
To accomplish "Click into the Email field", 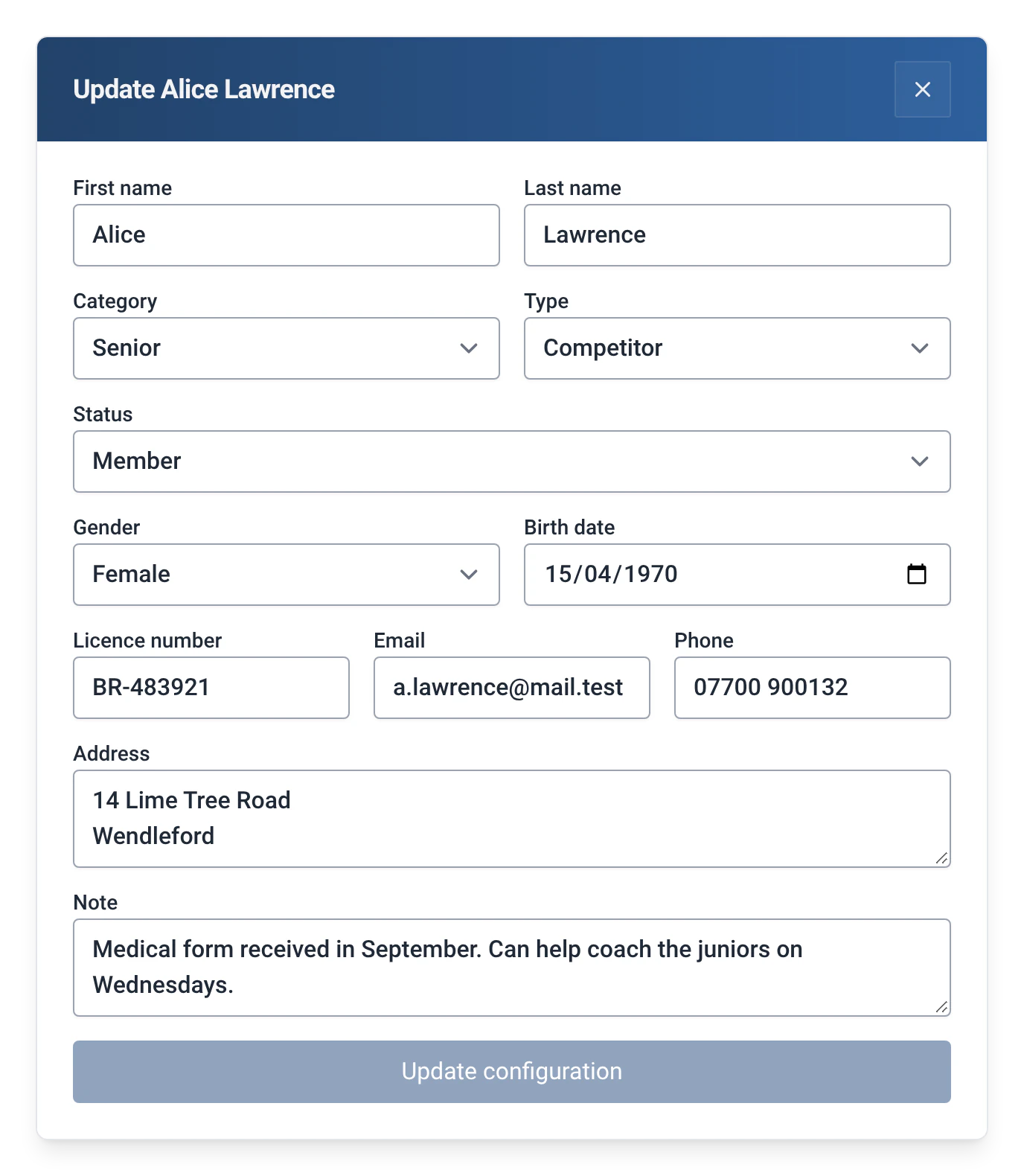I will pyautogui.click(x=512, y=688).
